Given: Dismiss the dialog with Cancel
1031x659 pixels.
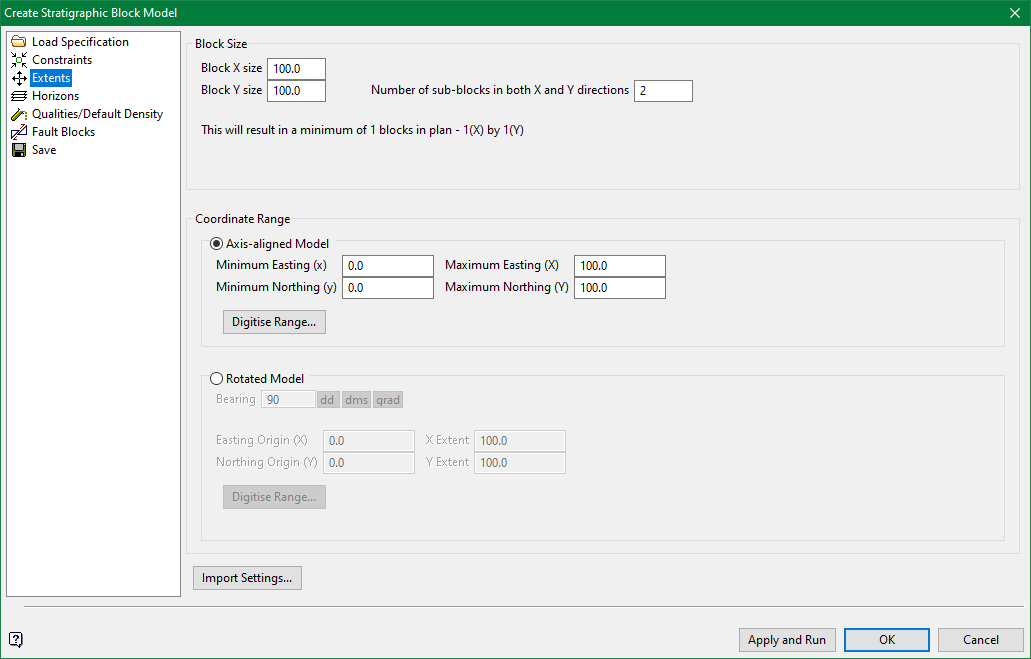Looking at the screenshot, I should (980, 639).
